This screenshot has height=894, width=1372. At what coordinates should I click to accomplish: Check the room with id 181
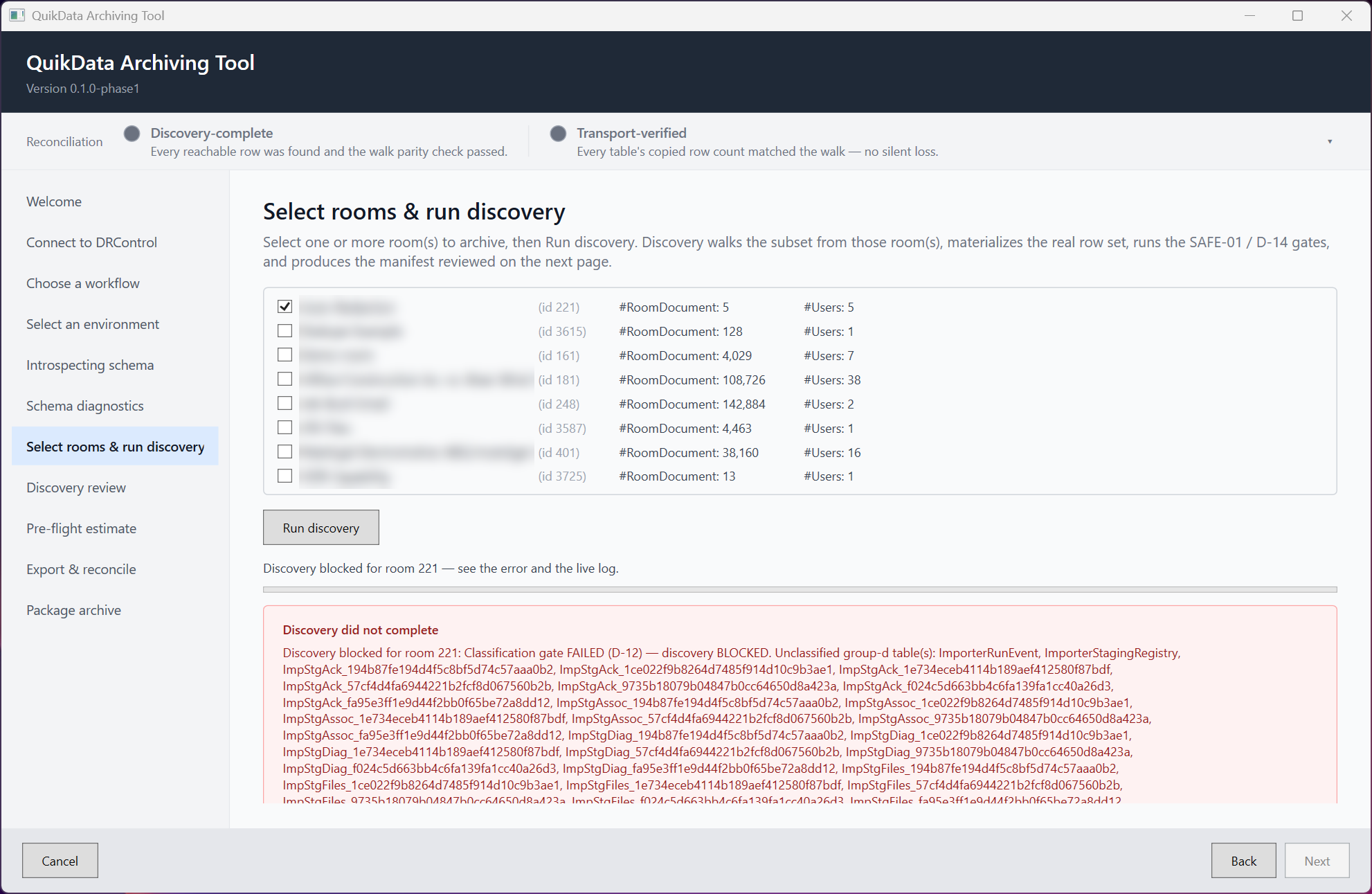pyautogui.click(x=285, y=379)
